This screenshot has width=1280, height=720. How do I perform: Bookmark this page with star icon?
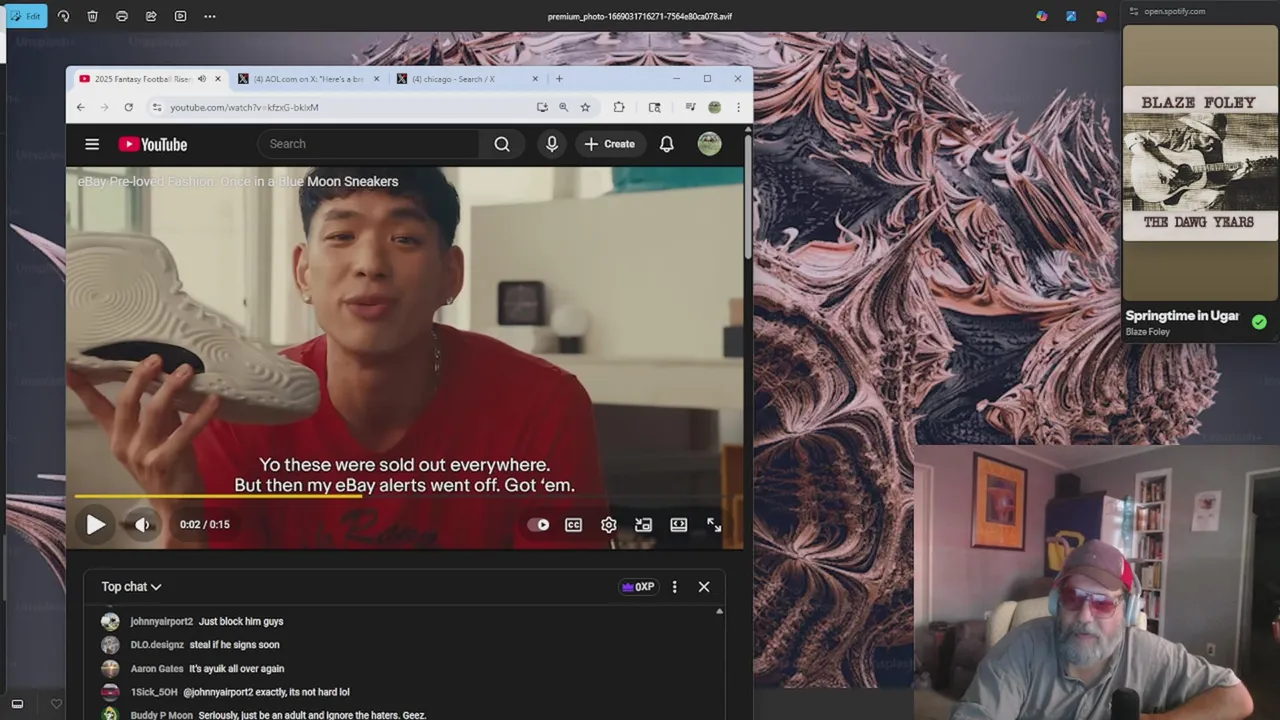pyautogui.click(x=585, y=107)
